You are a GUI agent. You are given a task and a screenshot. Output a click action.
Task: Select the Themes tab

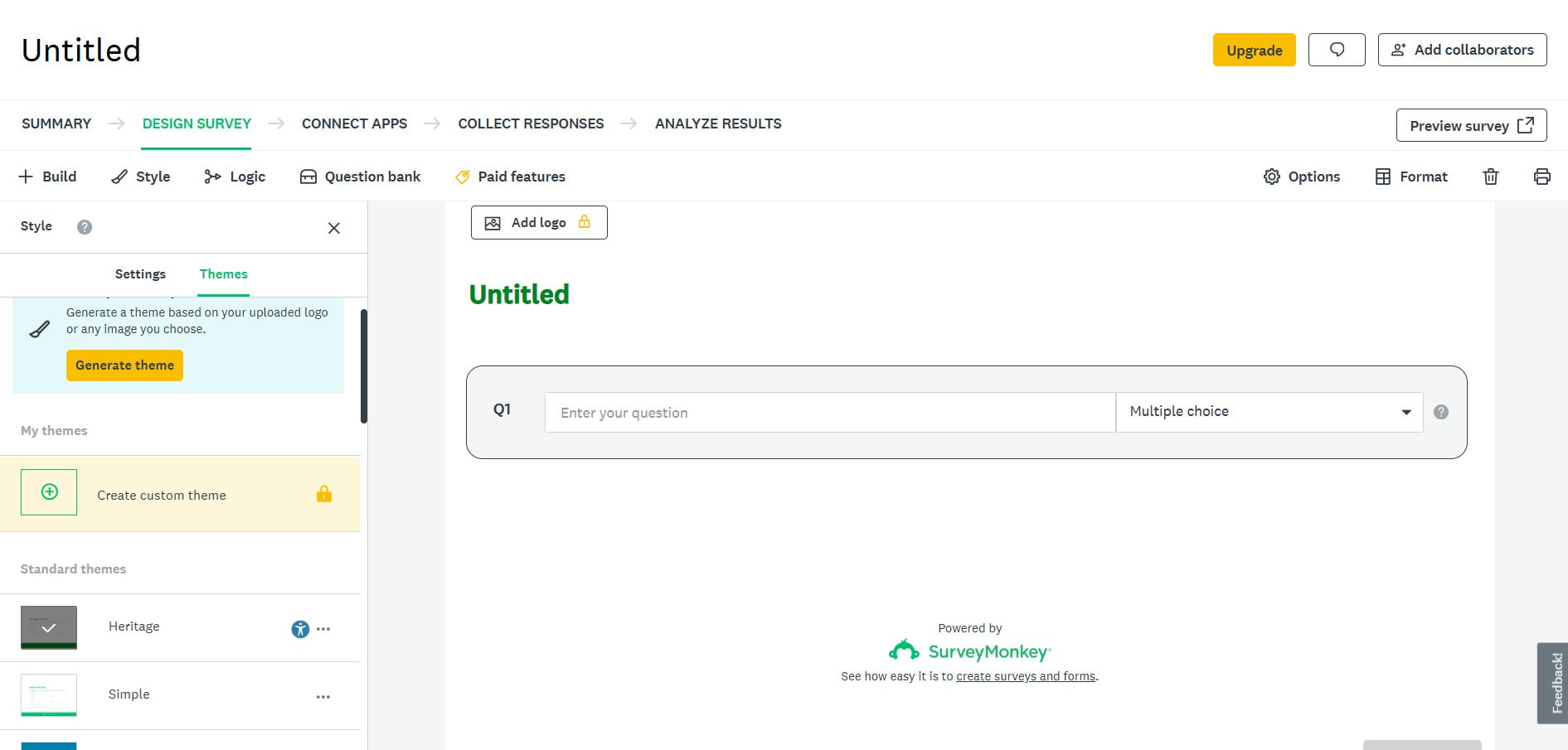coord(224,274)
